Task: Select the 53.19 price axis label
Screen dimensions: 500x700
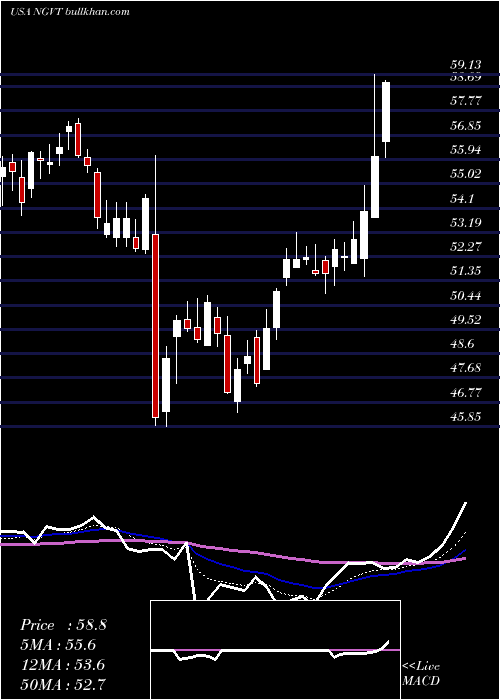Action: pyautogui.click(x=465, y=223)
